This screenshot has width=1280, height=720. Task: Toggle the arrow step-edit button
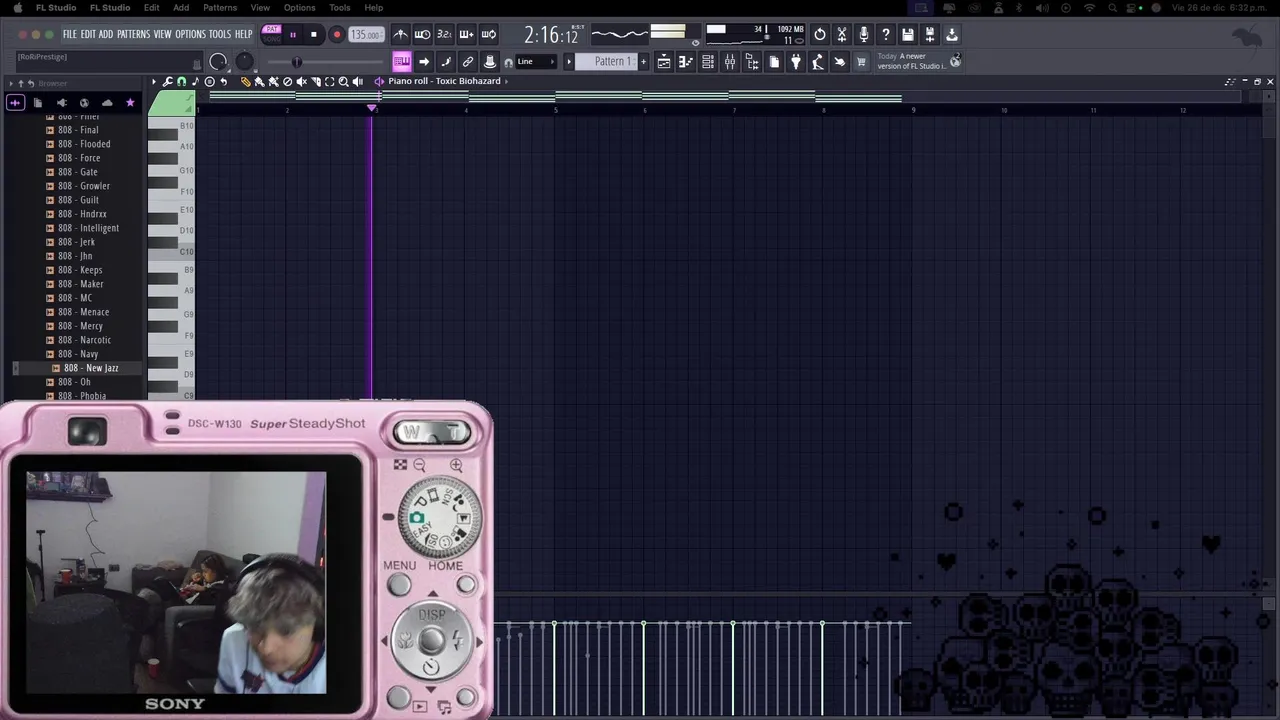tap(424, 62)
